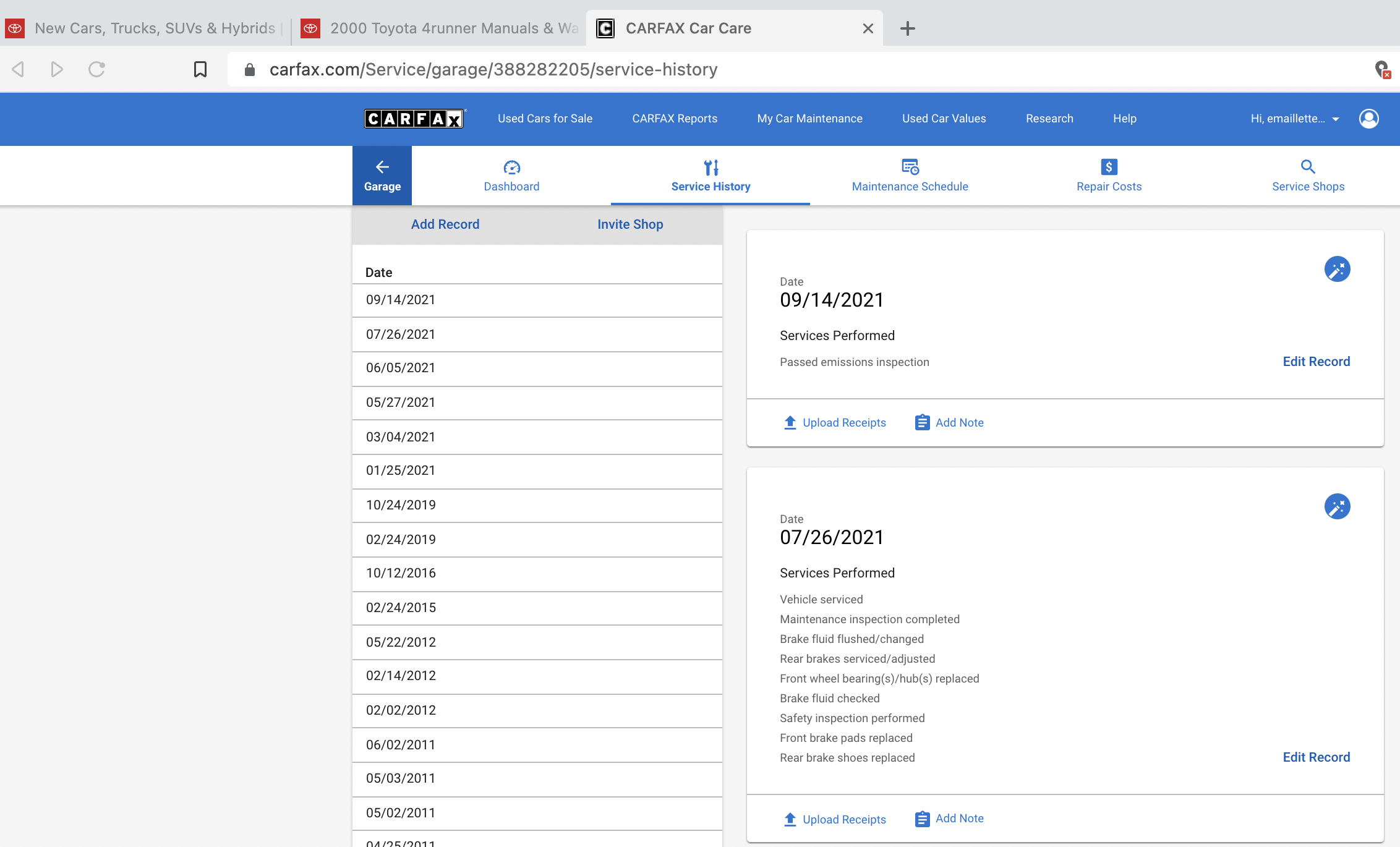Select the 05/27/2021 date row
1400x847 pixels.
[537, 403]
